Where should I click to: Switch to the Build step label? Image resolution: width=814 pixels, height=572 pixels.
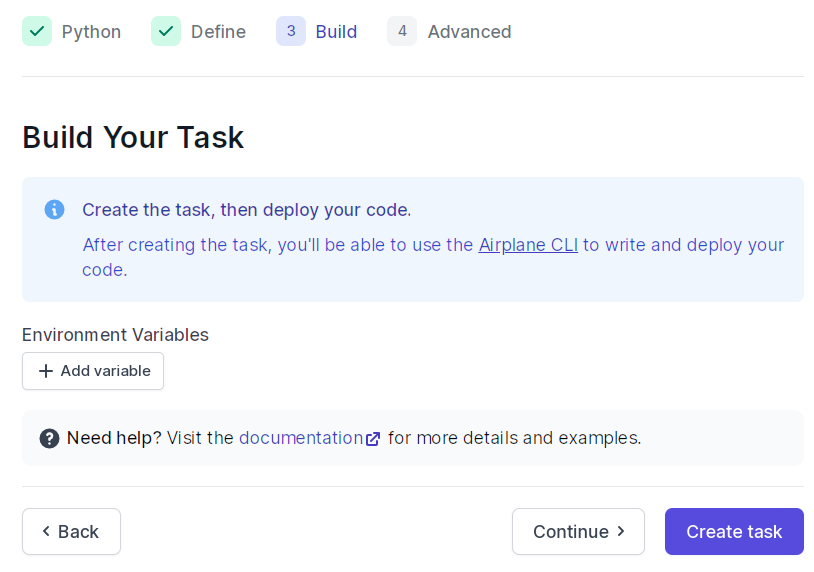coord(336,32)
